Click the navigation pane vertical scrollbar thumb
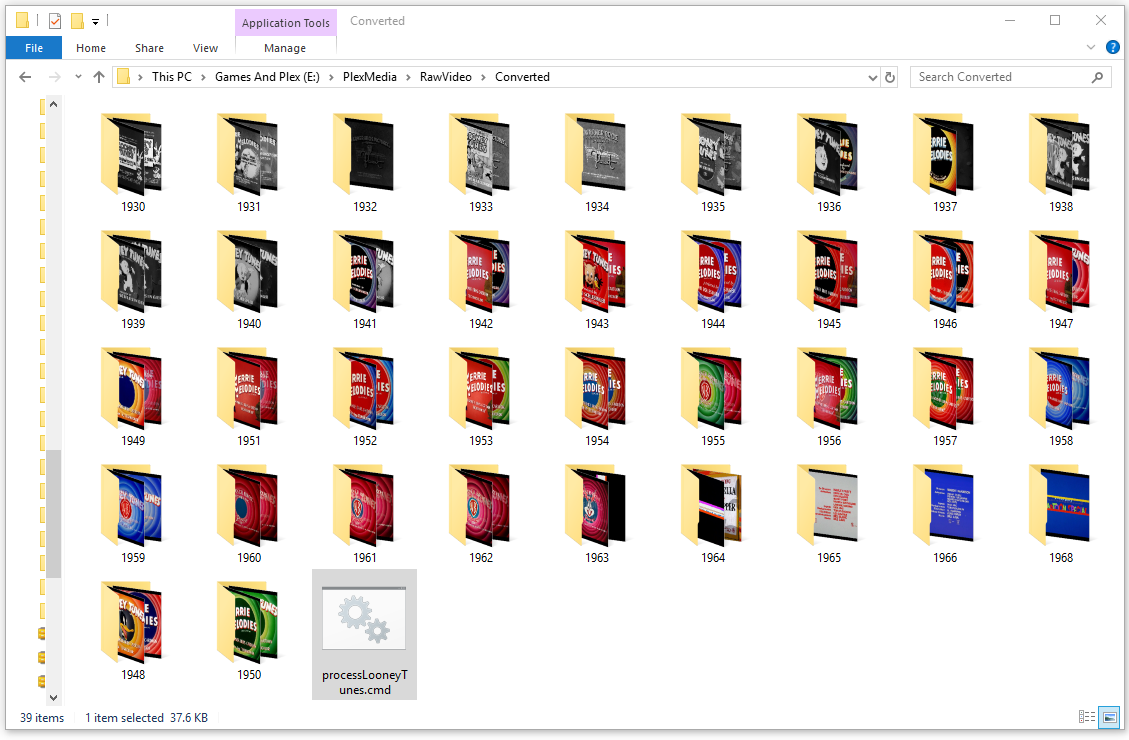Screen dimensions: 1129x740 point(54,513)
